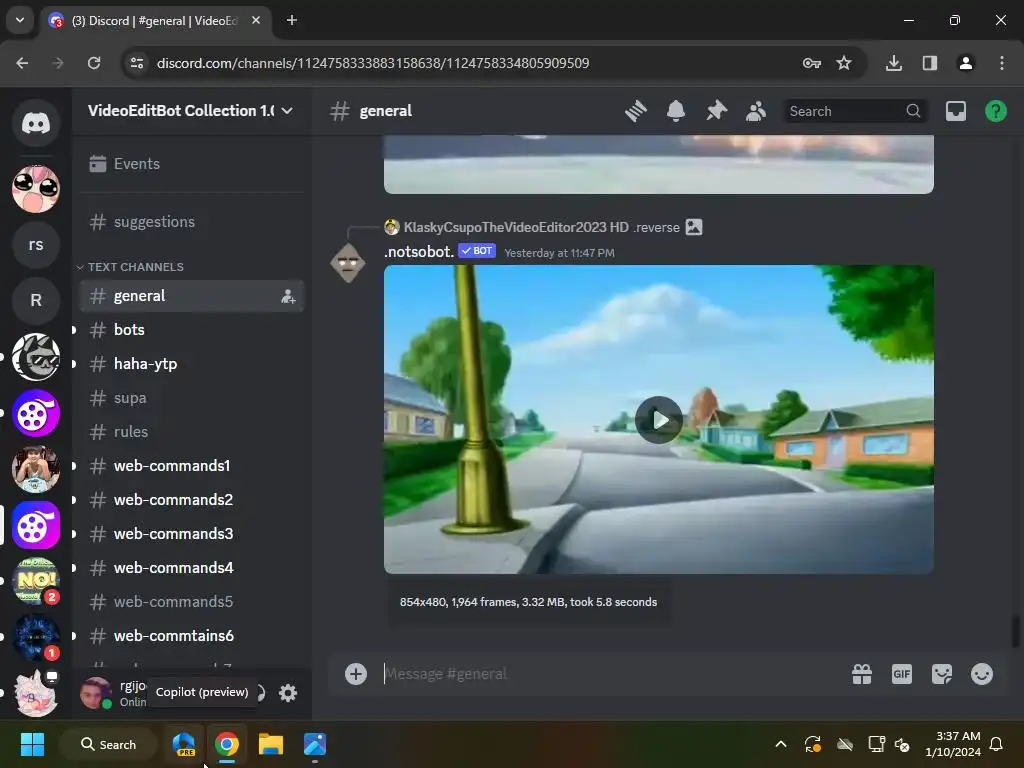Open the Windows Start menu

(x=33, y=744)
